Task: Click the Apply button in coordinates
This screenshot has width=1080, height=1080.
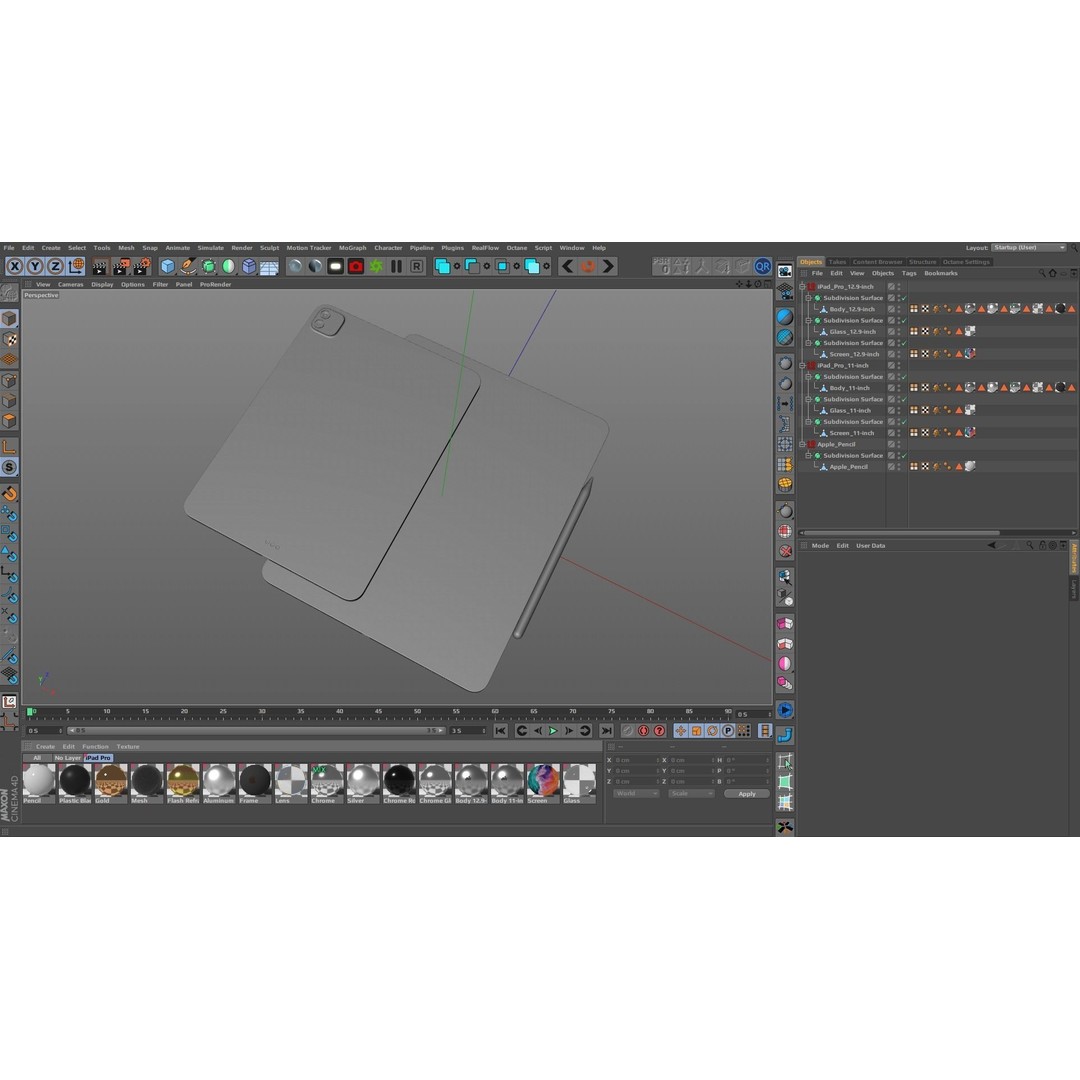Action: 747,793
